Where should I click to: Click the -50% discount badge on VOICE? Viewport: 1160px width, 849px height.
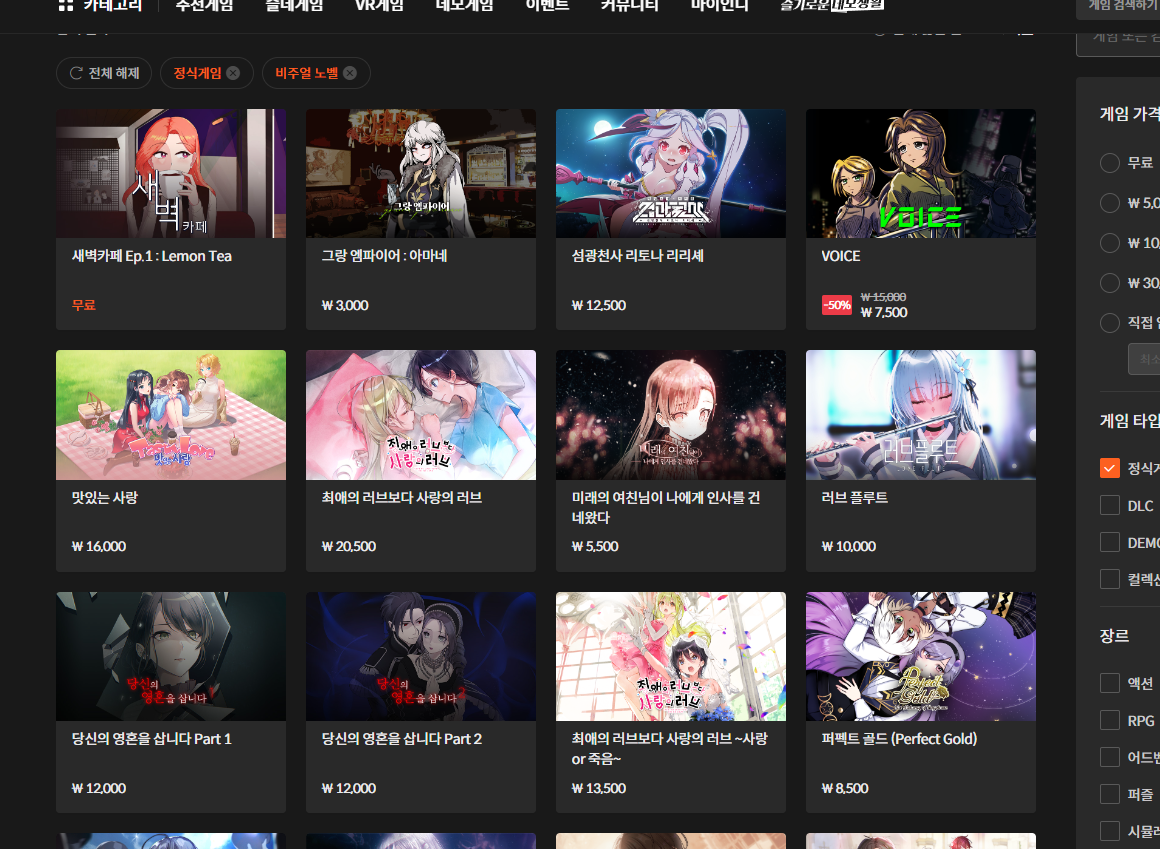(836, 305)
